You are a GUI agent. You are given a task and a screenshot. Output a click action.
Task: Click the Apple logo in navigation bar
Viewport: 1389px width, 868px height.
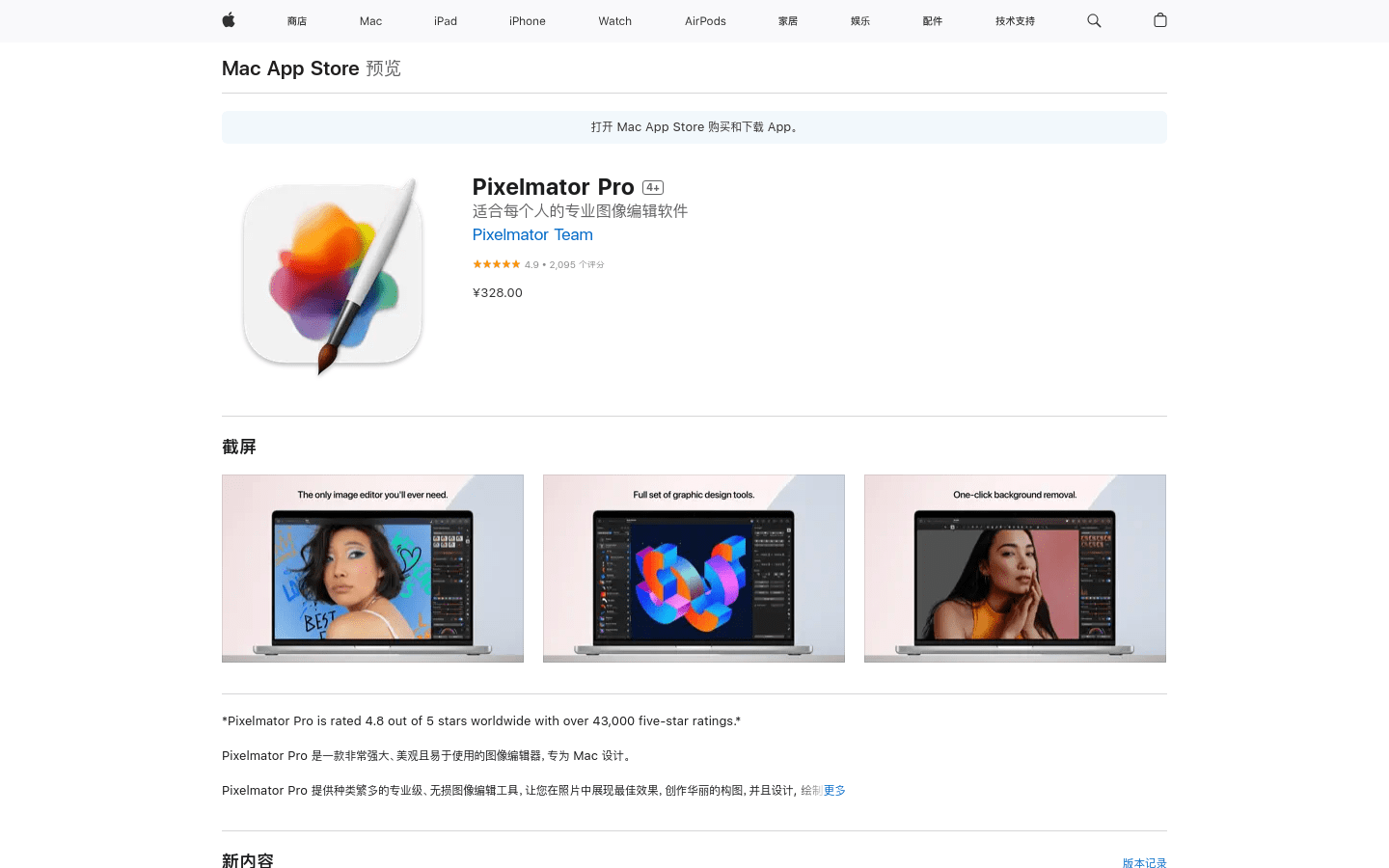229,20
